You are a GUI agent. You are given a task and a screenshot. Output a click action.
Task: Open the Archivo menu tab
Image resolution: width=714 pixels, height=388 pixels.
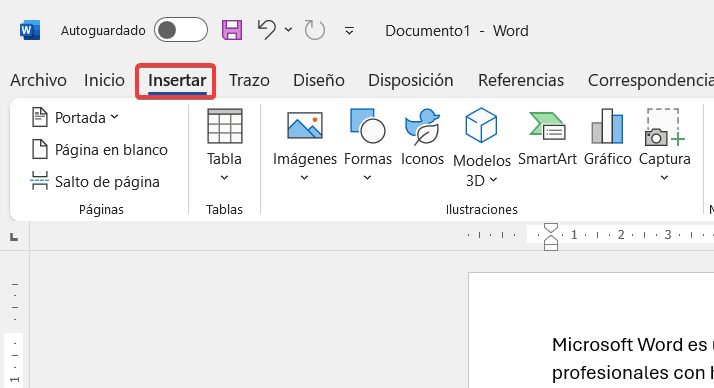(x=39, y=80)
